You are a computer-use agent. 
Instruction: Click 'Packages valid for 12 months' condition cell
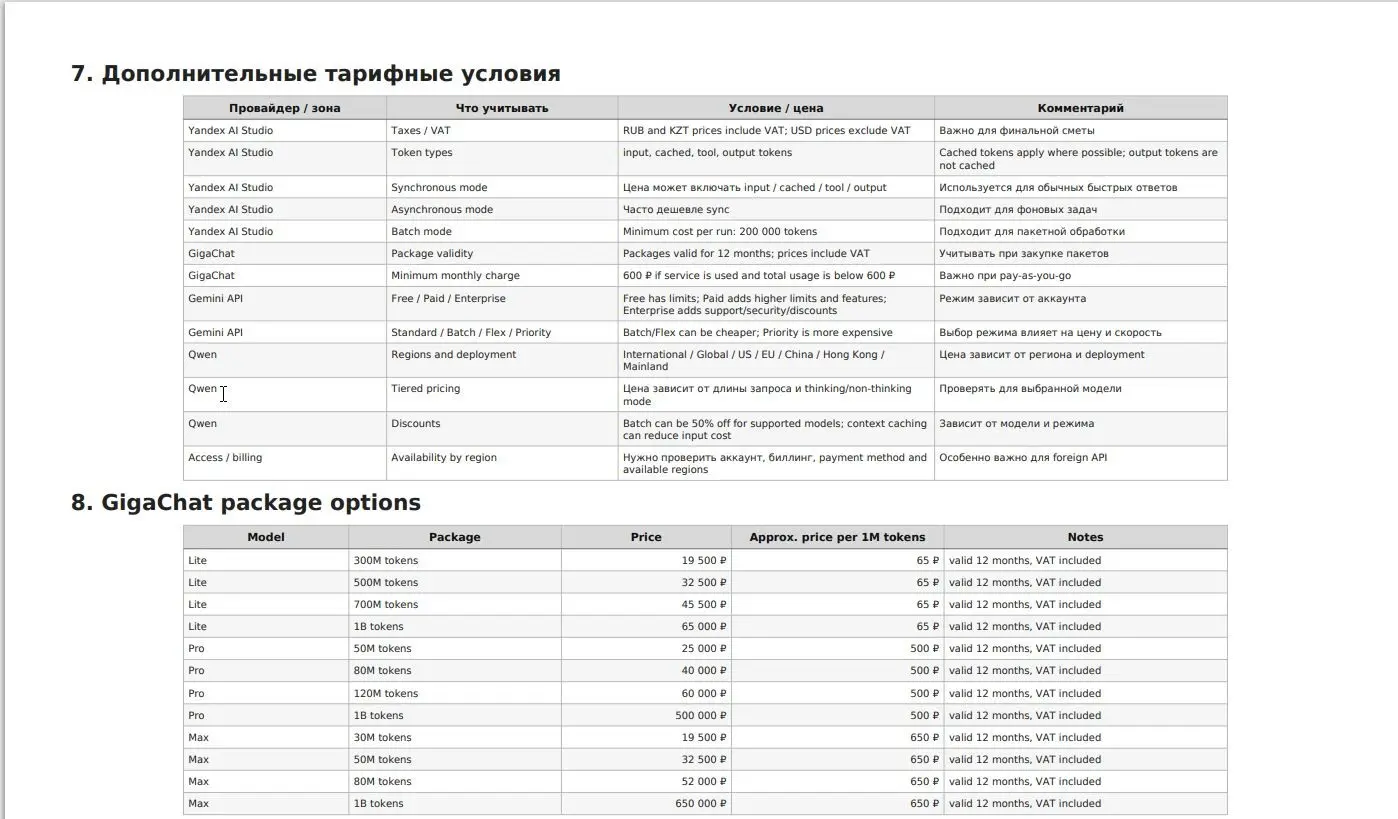(776, 254)
